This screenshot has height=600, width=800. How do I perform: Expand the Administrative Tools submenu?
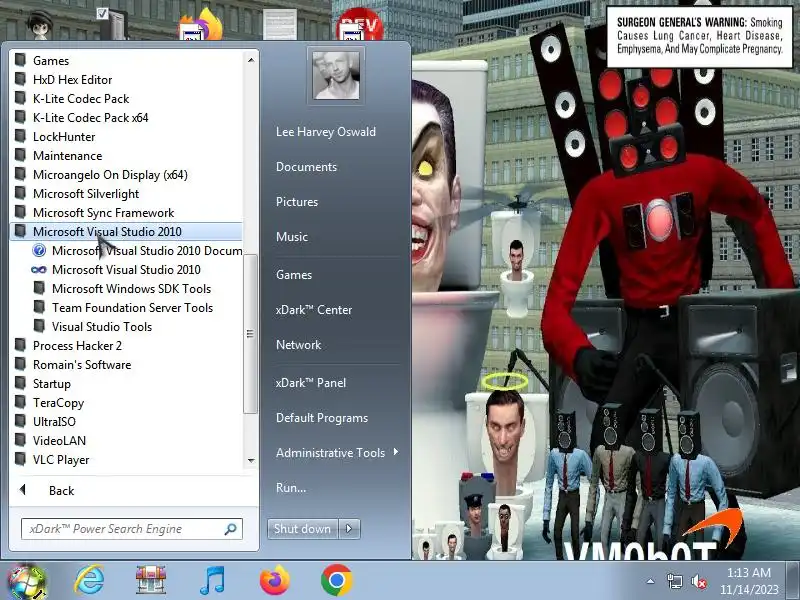337,453
